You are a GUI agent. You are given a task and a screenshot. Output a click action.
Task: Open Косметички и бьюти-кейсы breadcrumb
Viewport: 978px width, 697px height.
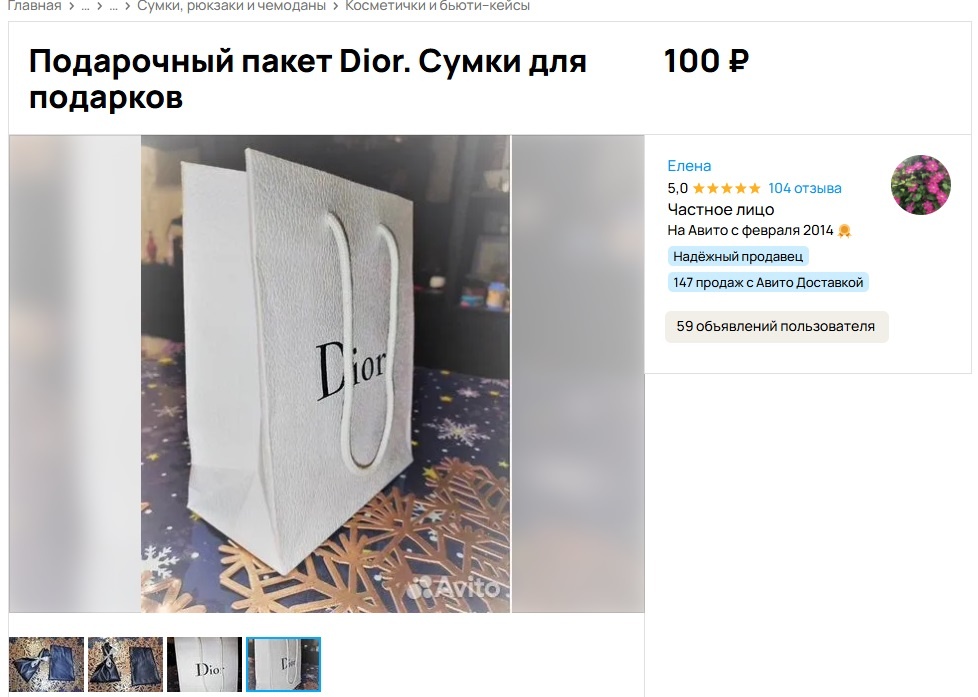coord(437,6)
